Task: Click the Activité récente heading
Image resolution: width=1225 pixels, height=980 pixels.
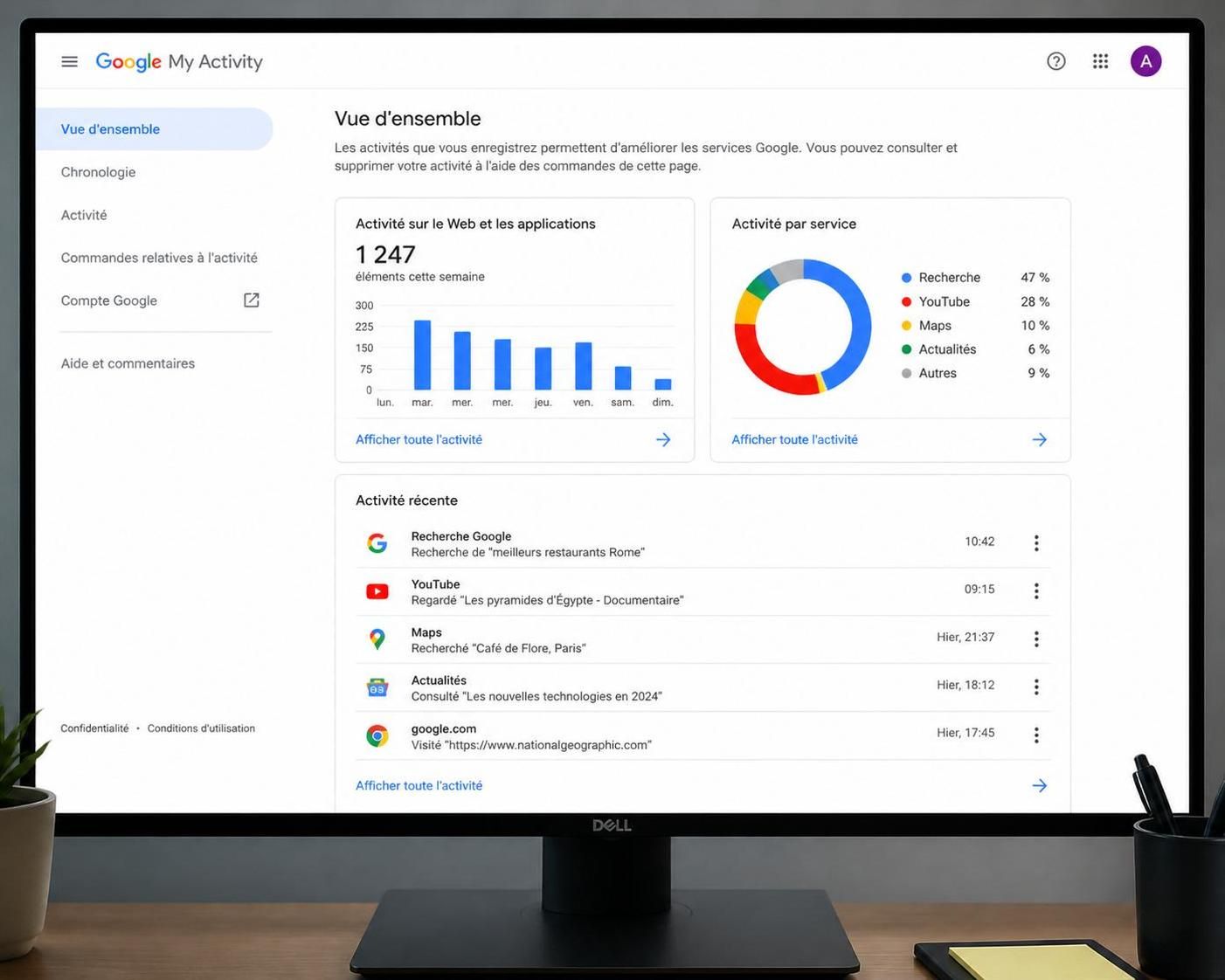Action: pos(406,500)
